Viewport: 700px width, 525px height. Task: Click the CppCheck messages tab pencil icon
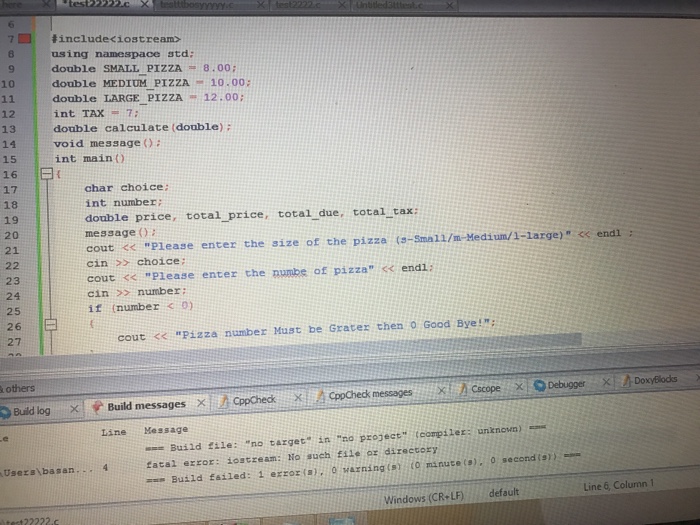coord(319,396)
